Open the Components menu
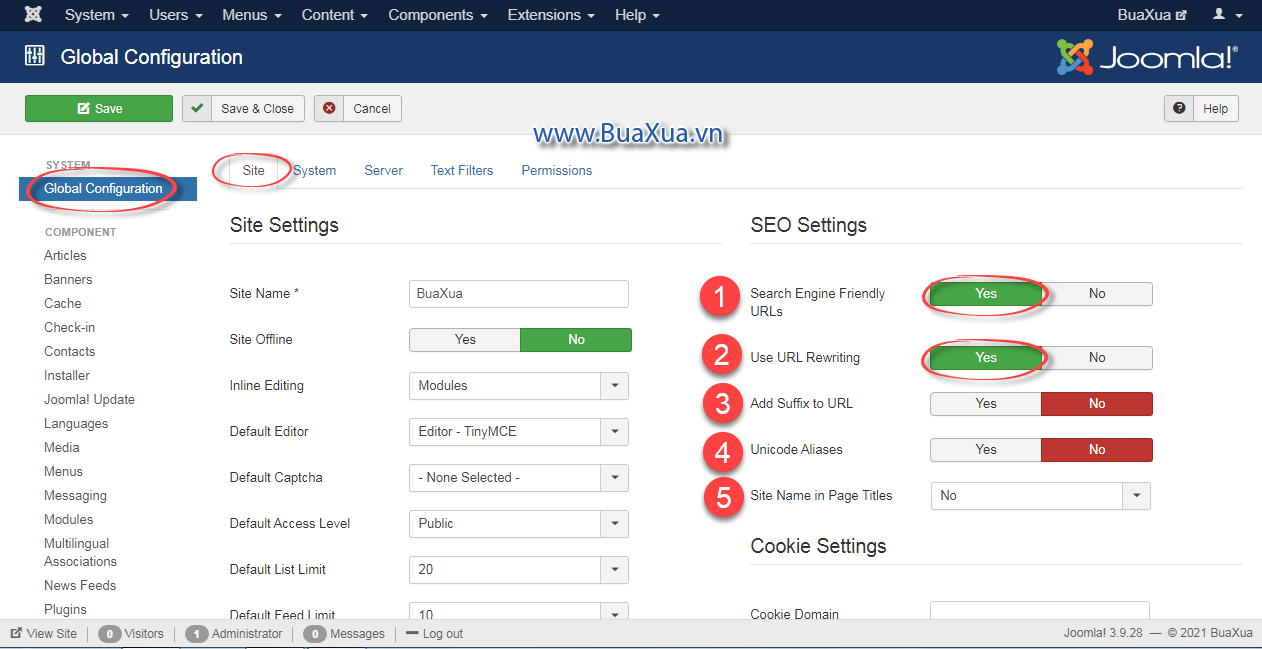1262x649 pixels. tap(438, 15)
